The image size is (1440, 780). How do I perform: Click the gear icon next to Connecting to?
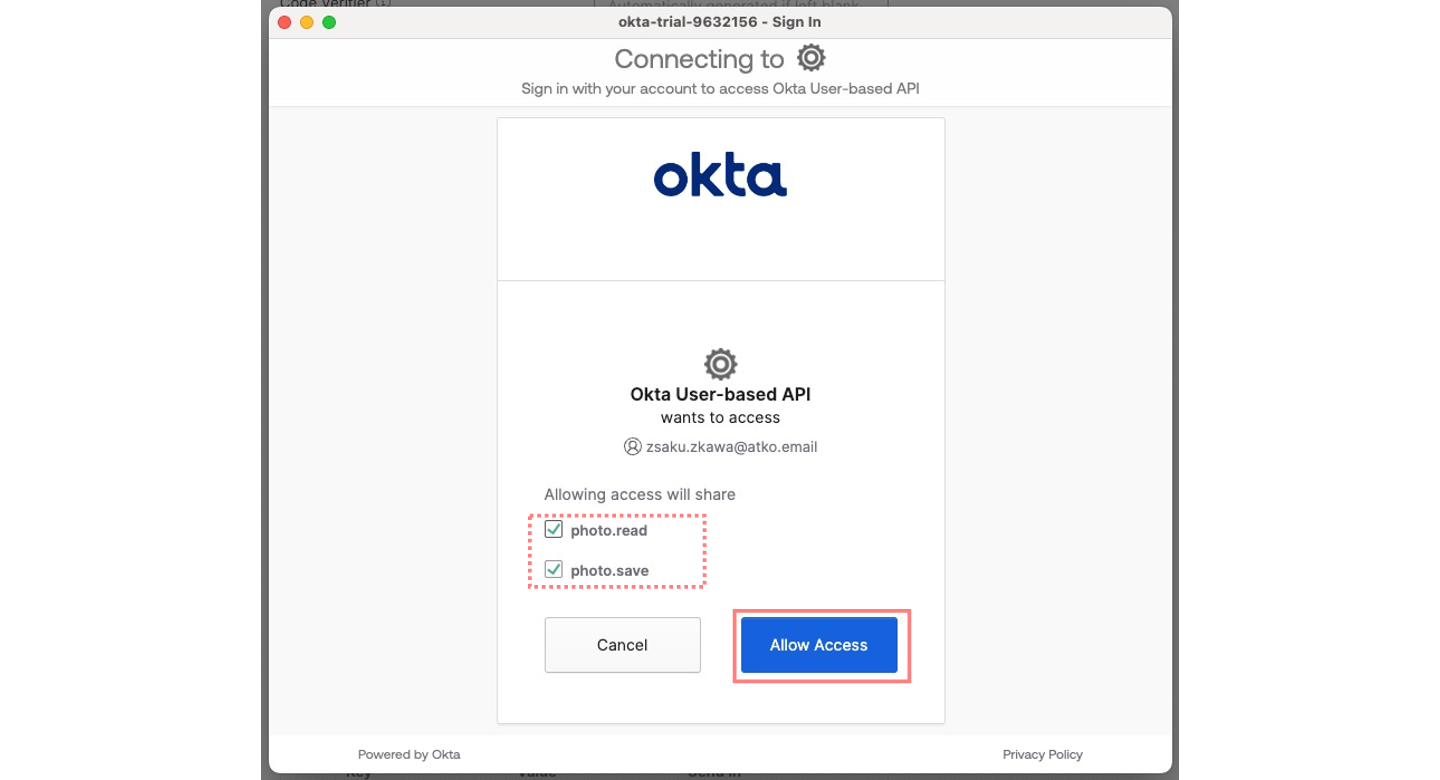(811, 58)
